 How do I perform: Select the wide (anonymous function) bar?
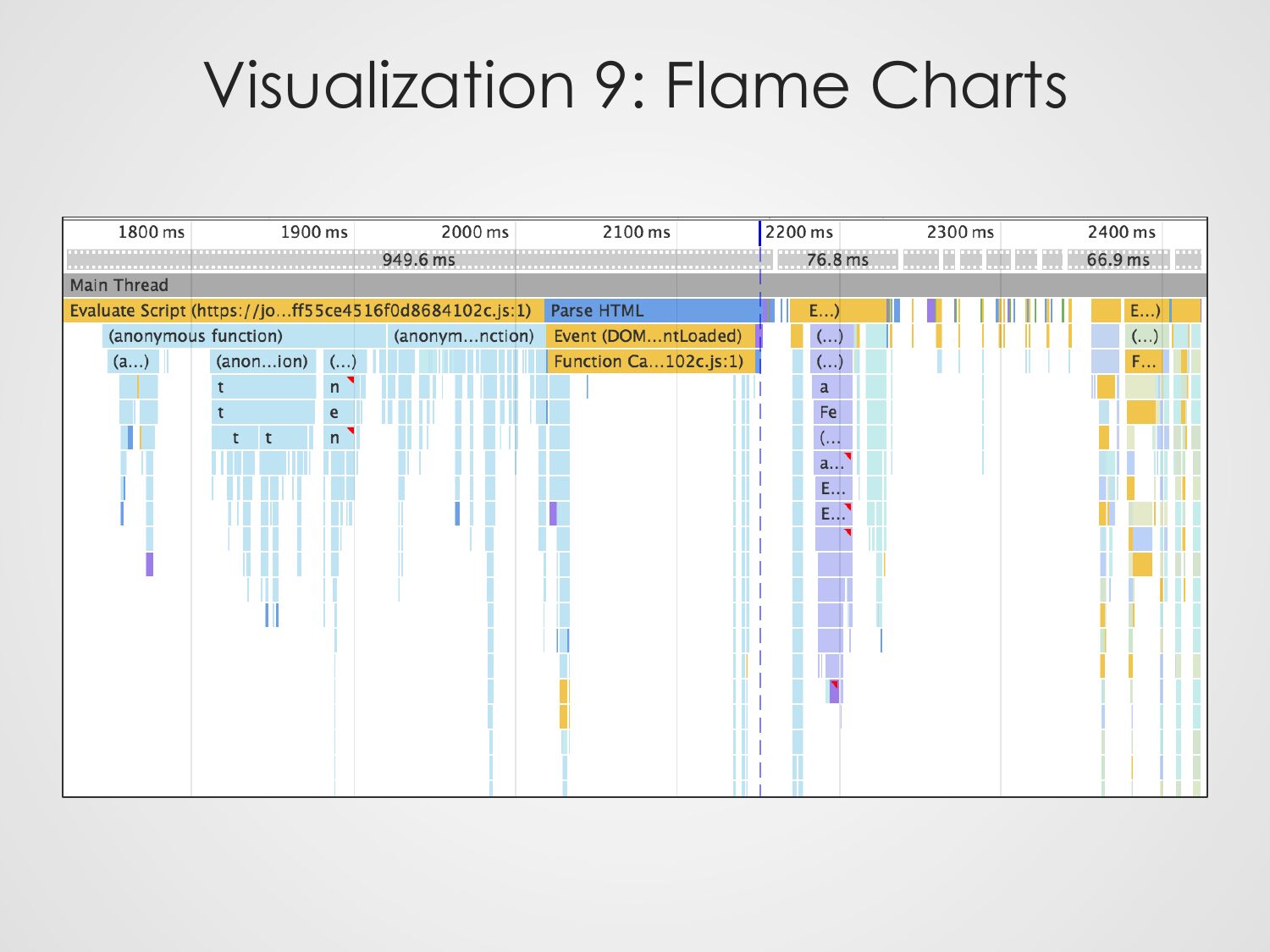click(242, 336)
